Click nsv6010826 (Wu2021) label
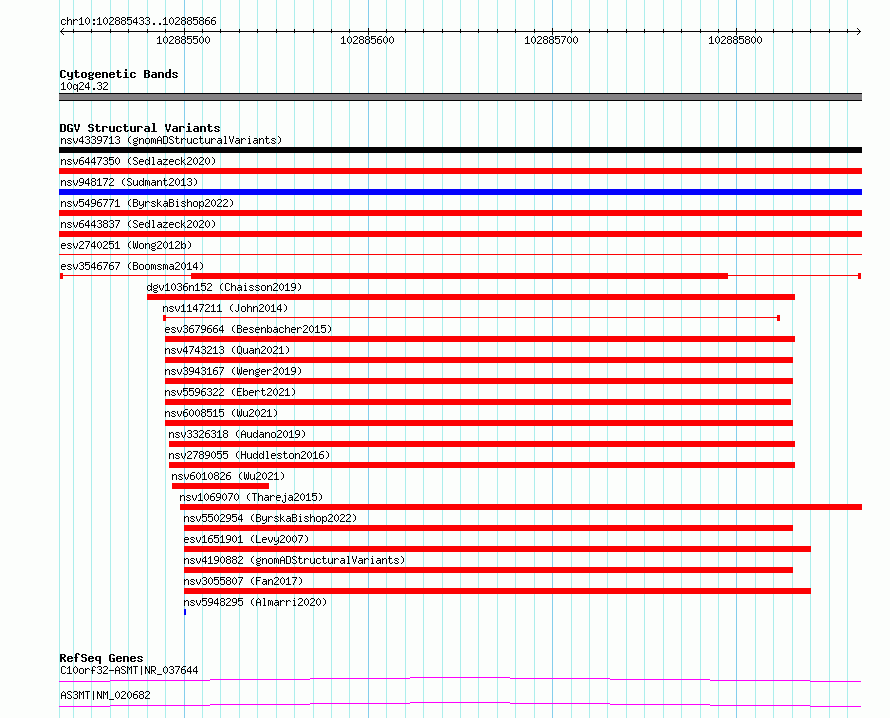Image resolution: width=890 pixels, height=718 pixels. (228, 476)
